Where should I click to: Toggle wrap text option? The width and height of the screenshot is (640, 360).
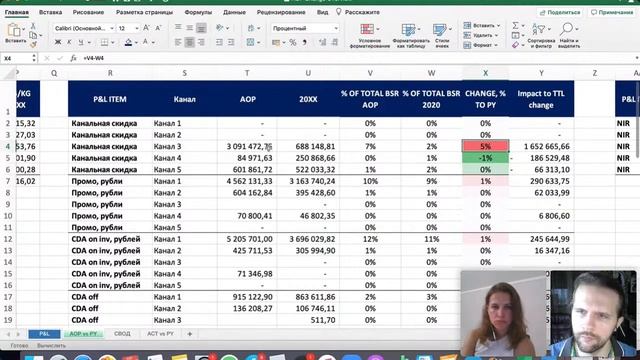point(251,28)
